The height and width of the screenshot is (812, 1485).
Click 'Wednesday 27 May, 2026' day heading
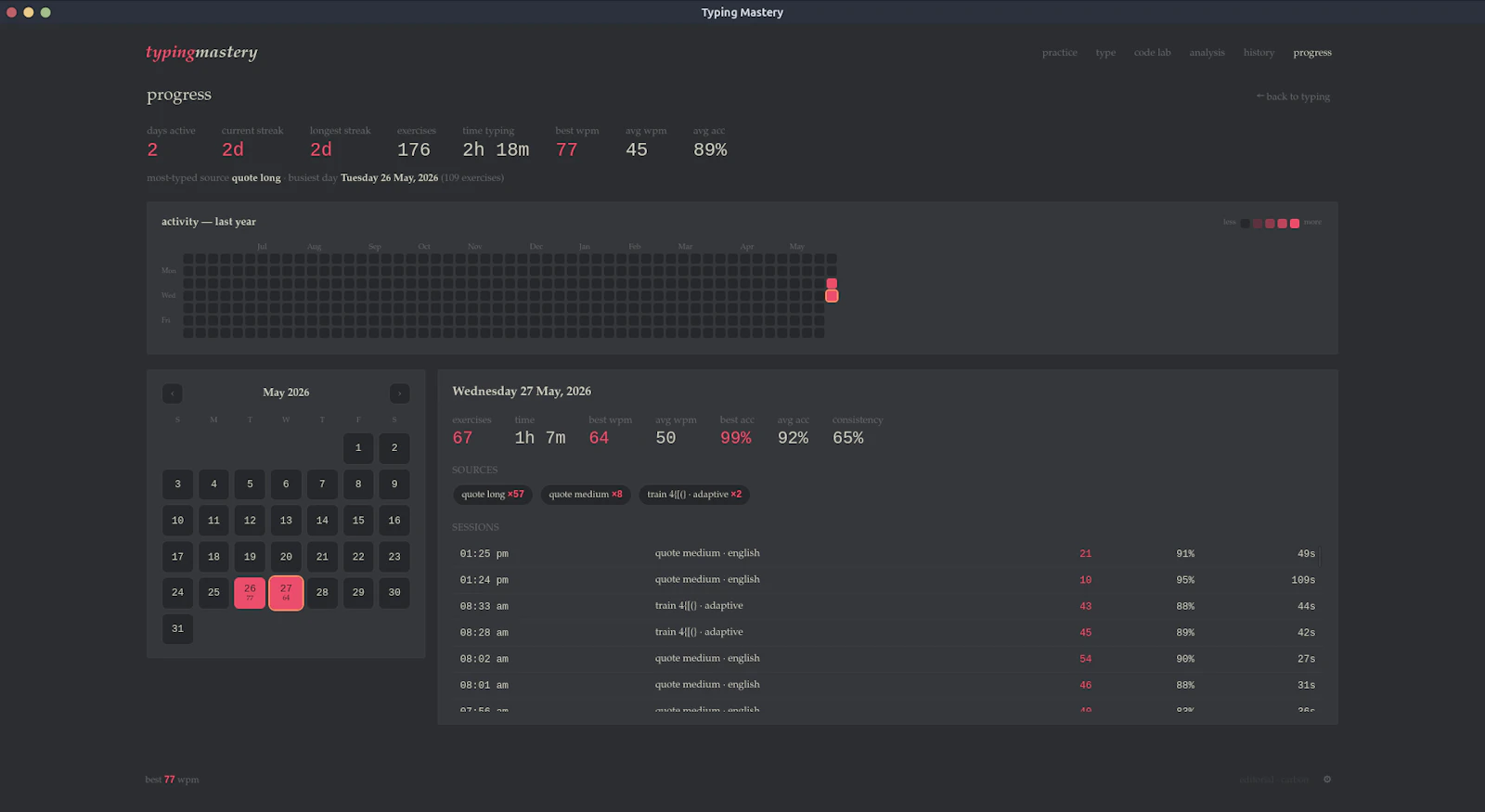(x=522, y=392)
